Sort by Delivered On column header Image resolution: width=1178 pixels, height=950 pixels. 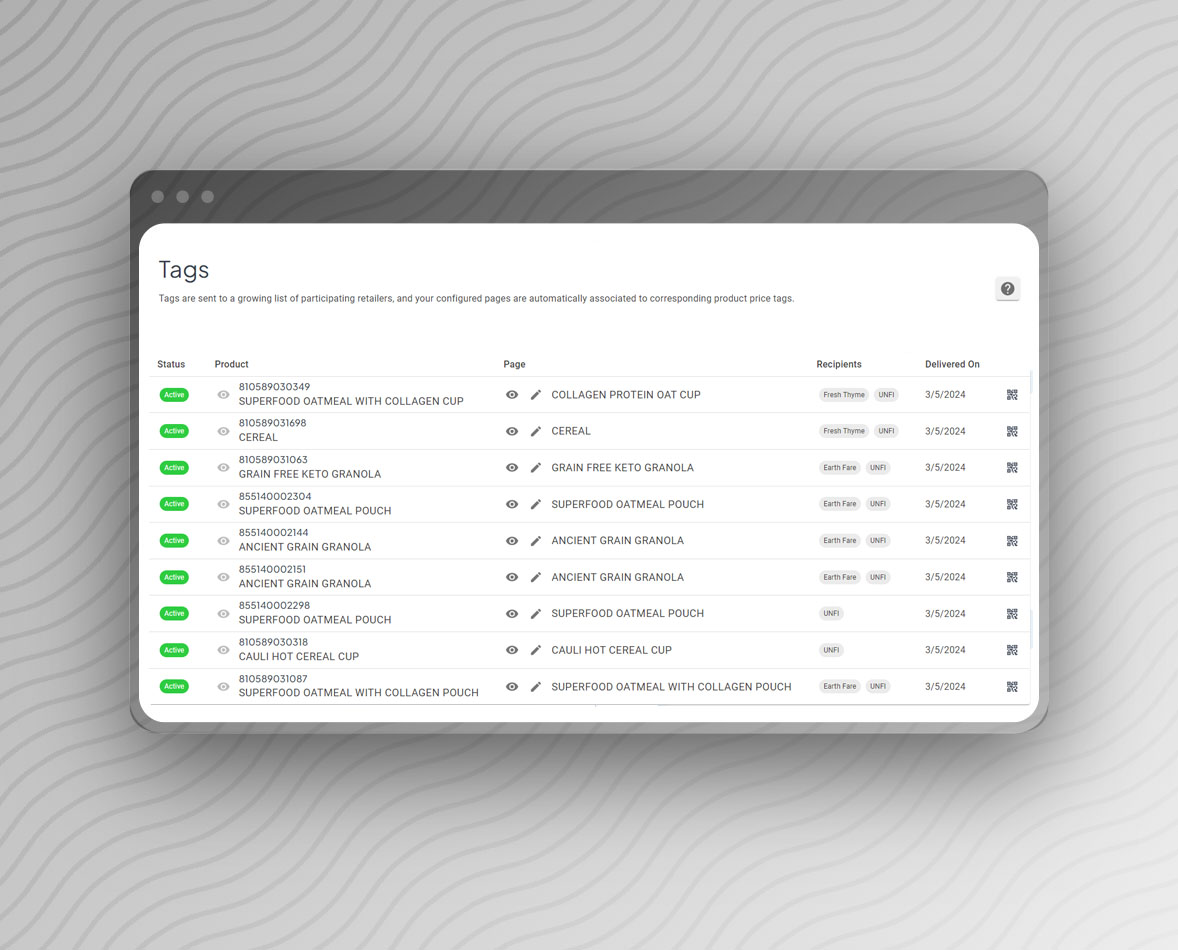[952, 364]
